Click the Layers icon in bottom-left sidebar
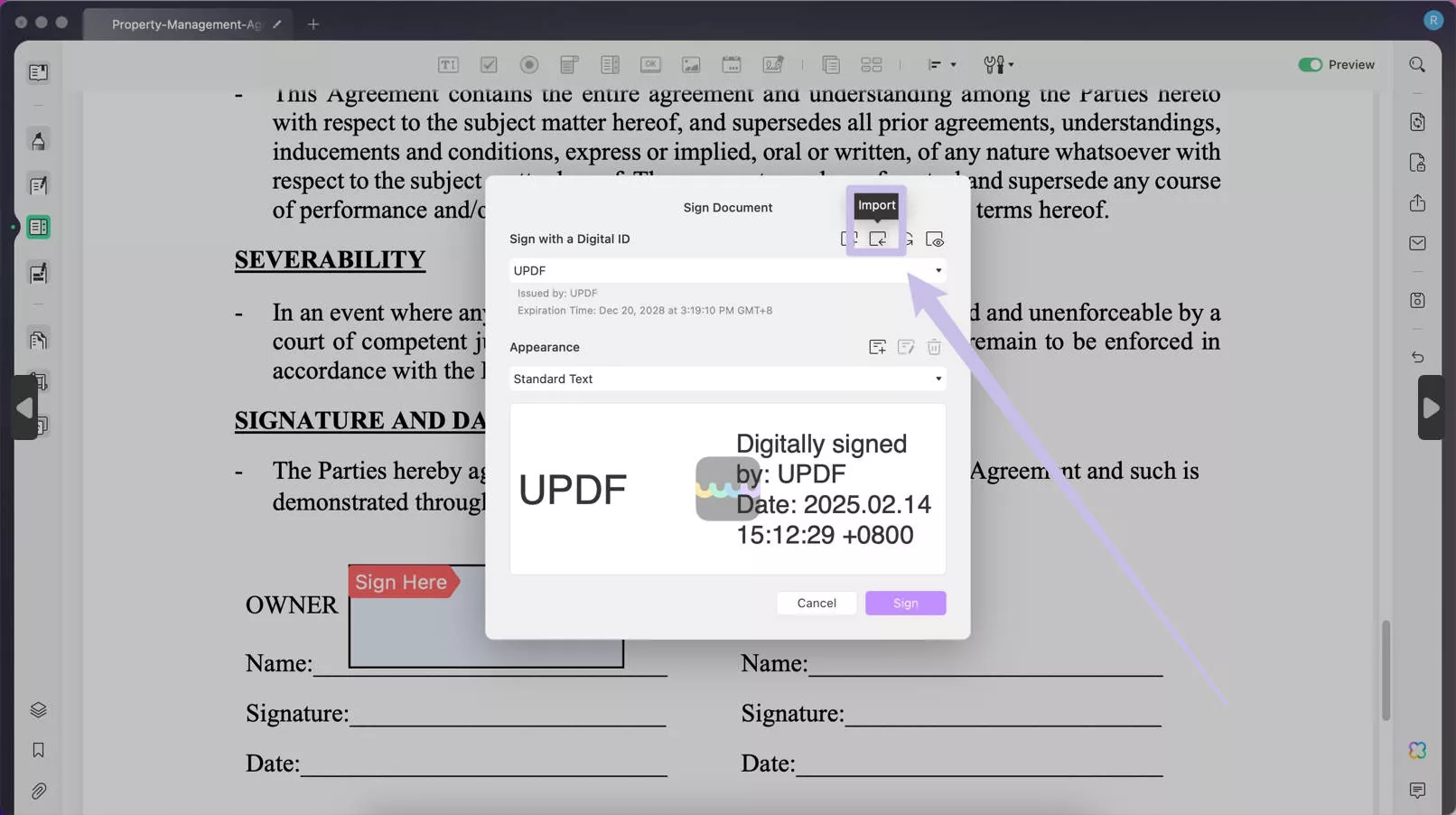Viewport: 1456px width, 815px height. coord(38,709)
